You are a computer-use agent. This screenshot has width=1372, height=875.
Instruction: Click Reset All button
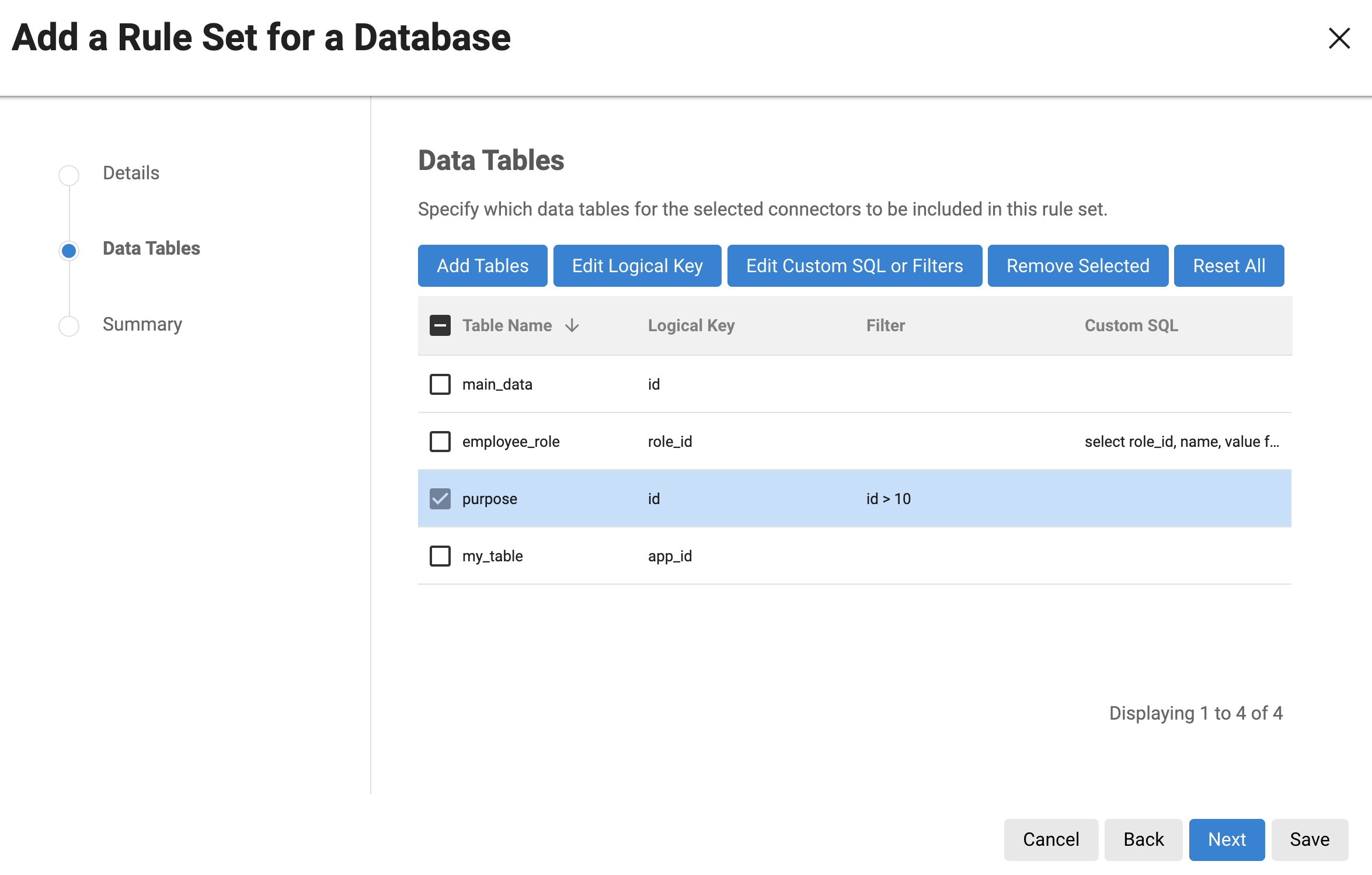click(x=1228, y=266)
